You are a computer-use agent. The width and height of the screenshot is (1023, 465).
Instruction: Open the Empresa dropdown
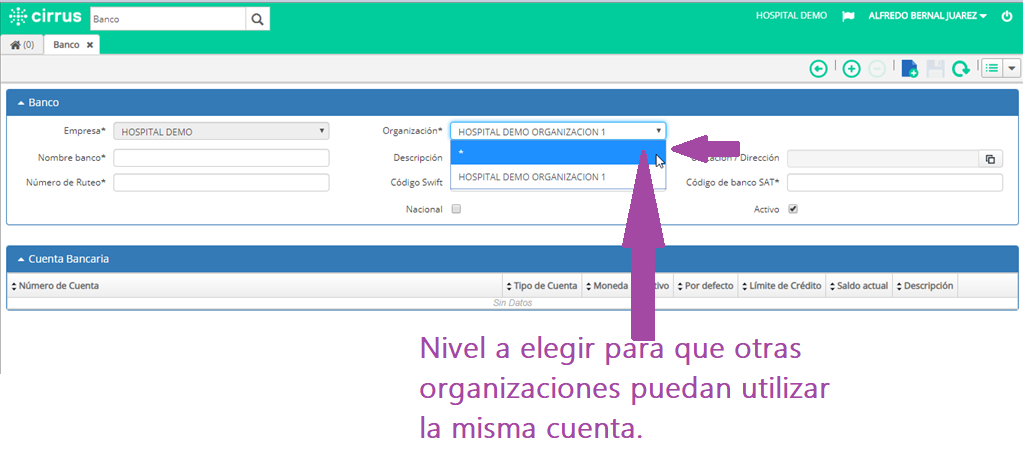(x=221, y=131)
